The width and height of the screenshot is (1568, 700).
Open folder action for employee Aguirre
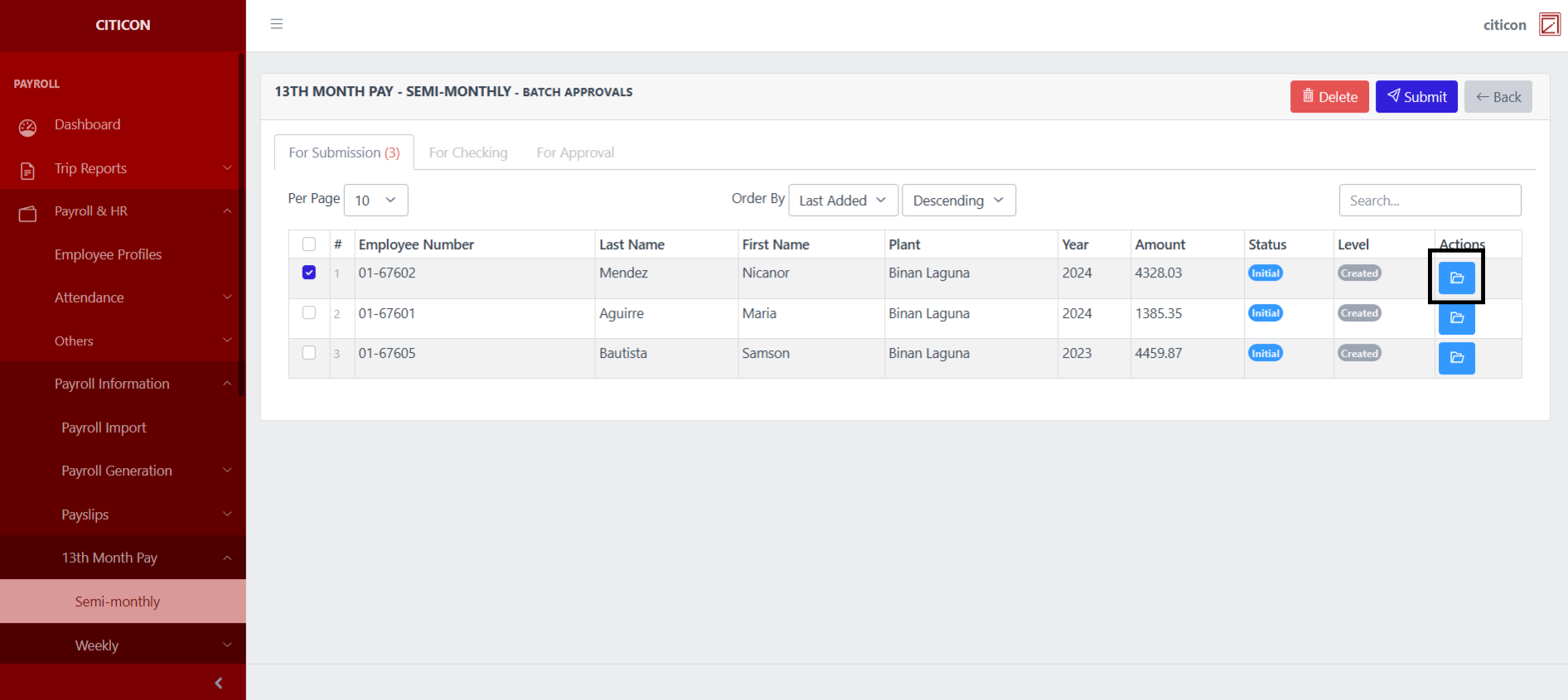pyautogui.click(x=1456, y=318)
